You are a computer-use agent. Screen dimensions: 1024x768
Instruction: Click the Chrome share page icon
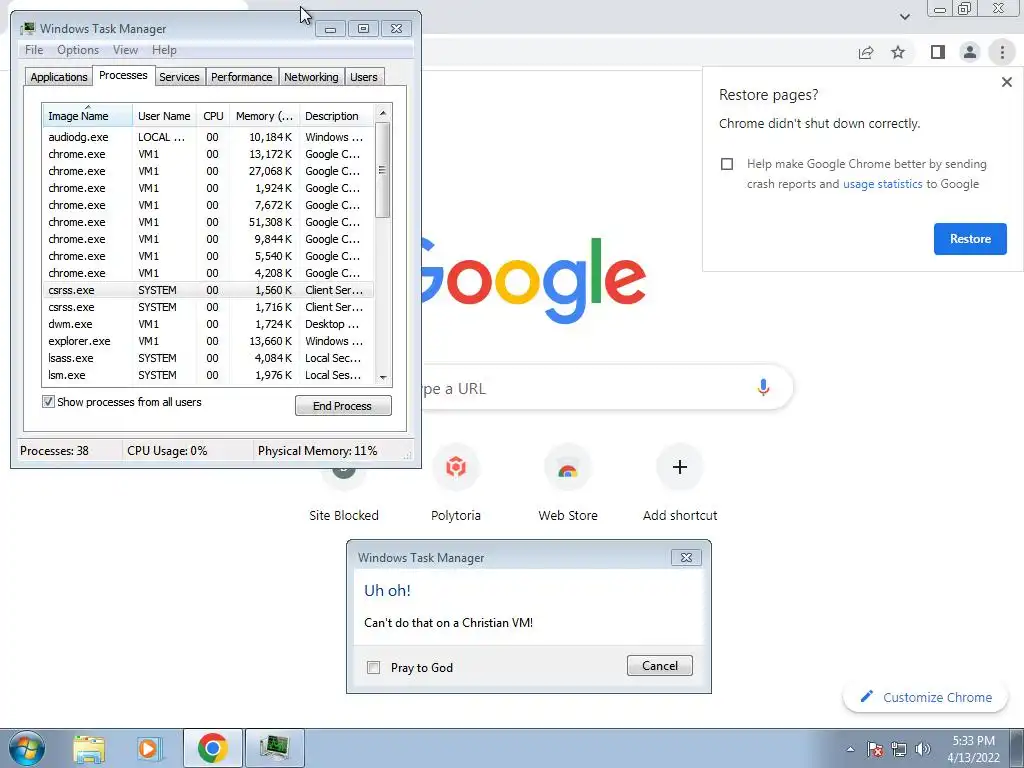866,52
